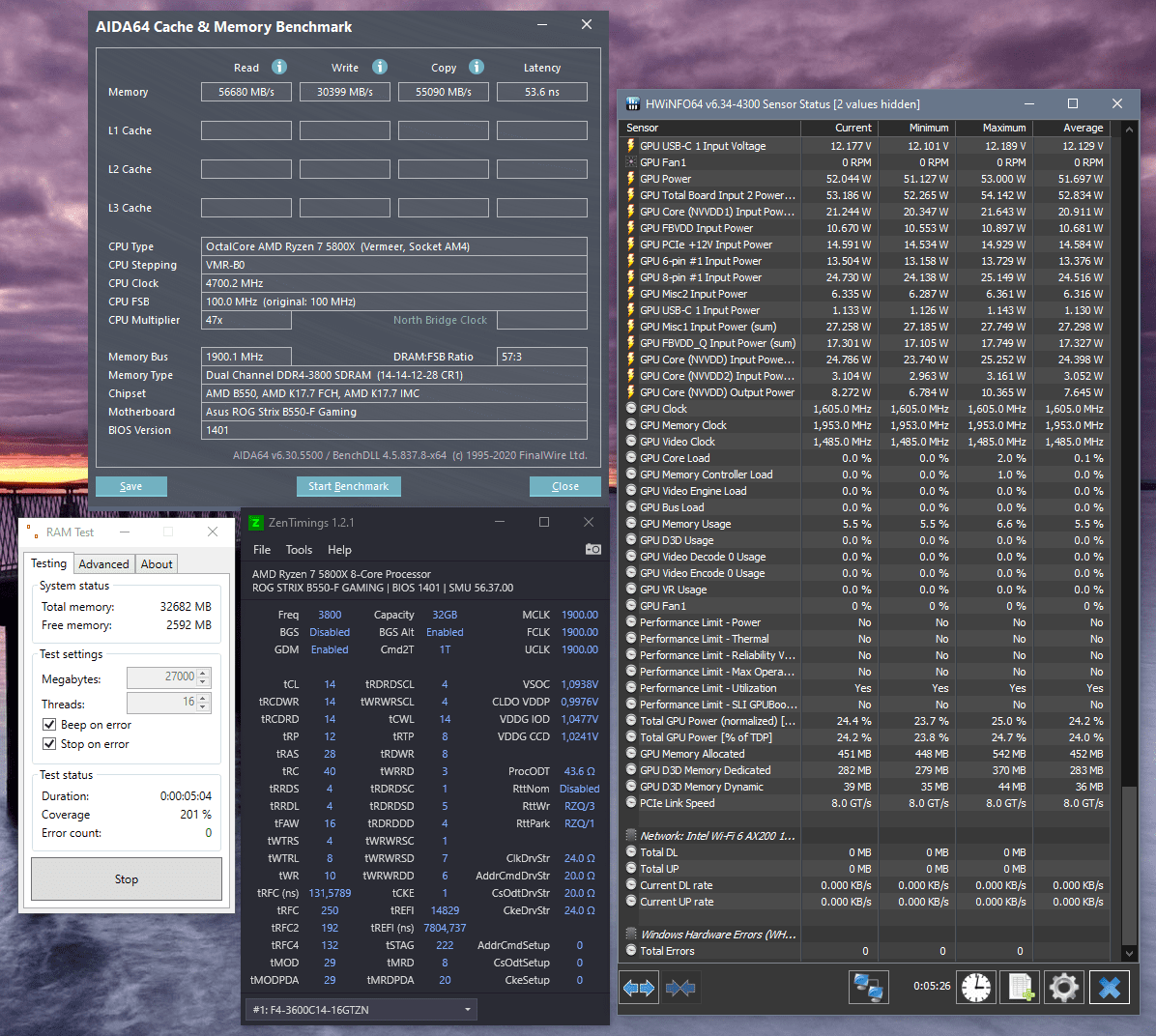
Task: Select GPU Core Load sensor row
Action: (x=866, y=458)
